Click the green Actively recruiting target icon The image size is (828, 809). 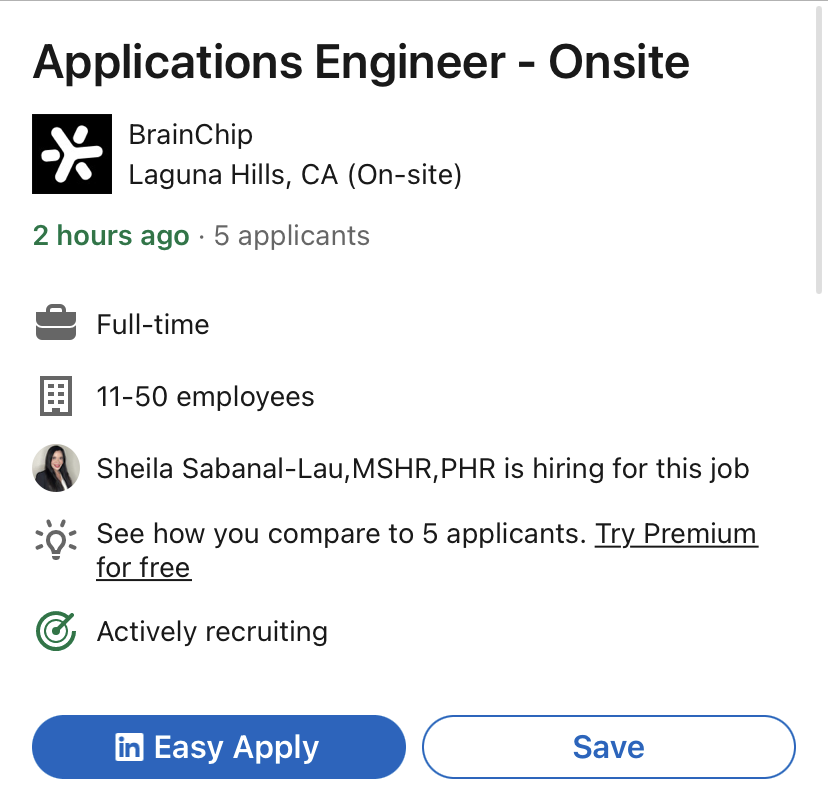[x=56, y=632]
